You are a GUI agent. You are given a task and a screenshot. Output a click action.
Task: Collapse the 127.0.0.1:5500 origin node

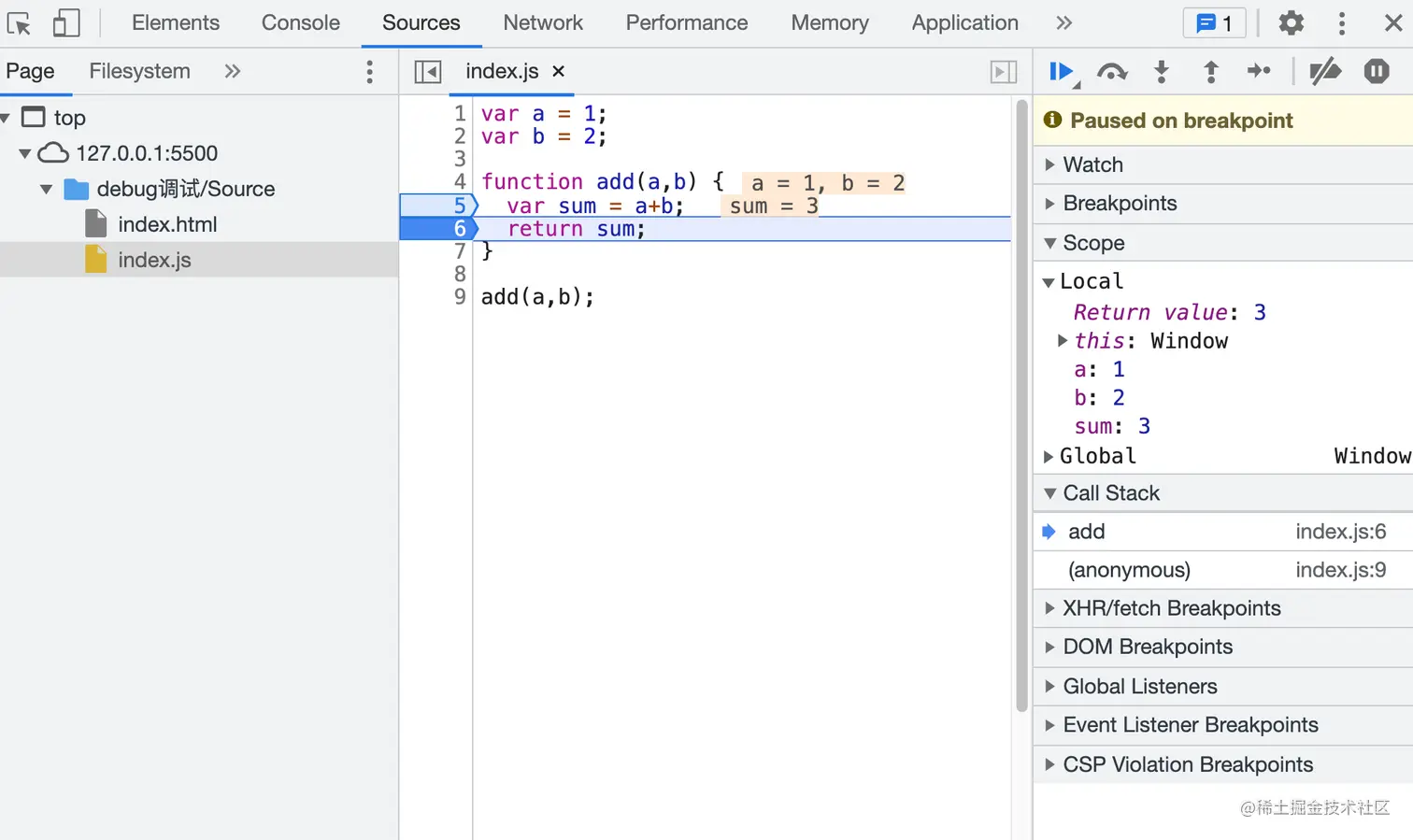click(x=24, y=153)
